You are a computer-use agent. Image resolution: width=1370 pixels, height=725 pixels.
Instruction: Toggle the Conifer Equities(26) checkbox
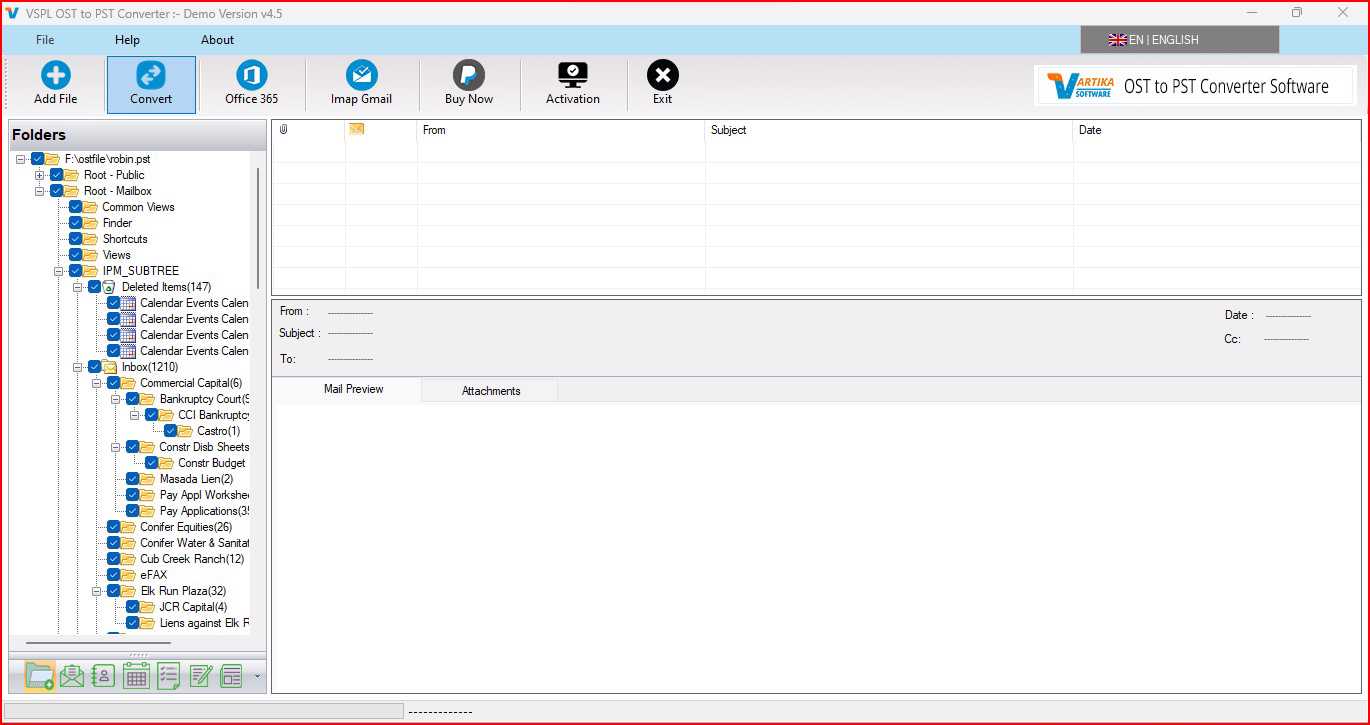[114, 527]
